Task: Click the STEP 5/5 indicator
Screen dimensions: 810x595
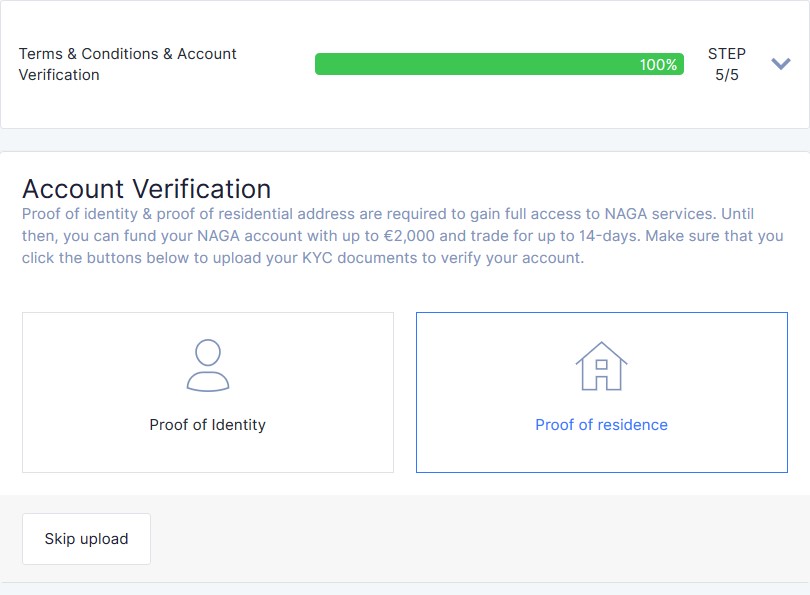Action: point(727,64)
